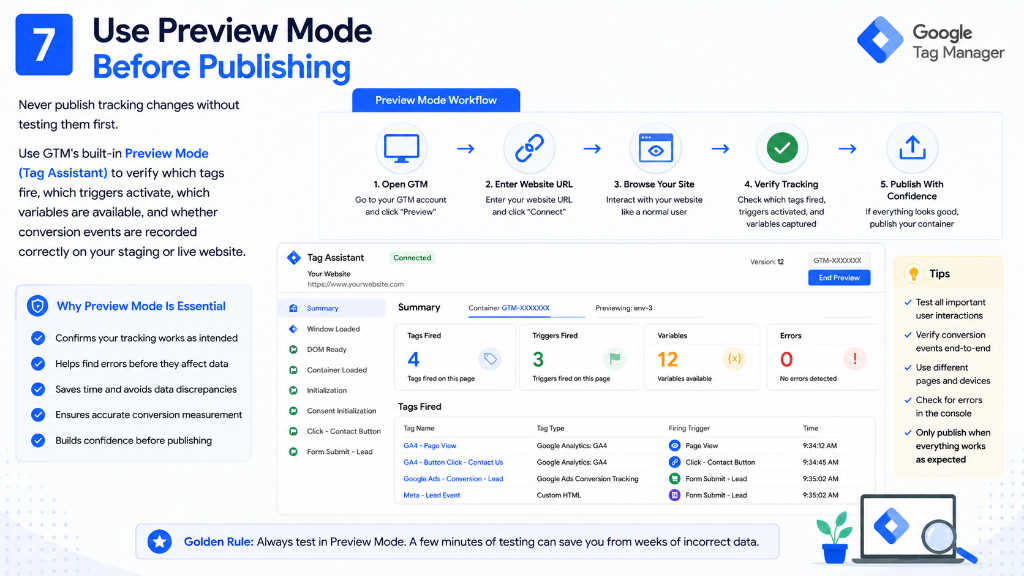The height and width of the screenshot is (576, 1024).
Task: Click the tick beside Use different pages
Action: coord(908,367)
